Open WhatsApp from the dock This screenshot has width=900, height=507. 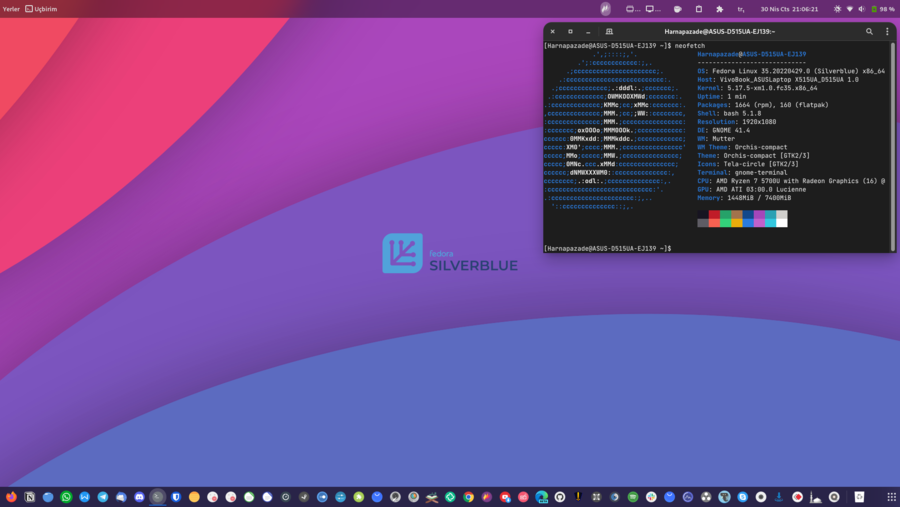(66, 497)
